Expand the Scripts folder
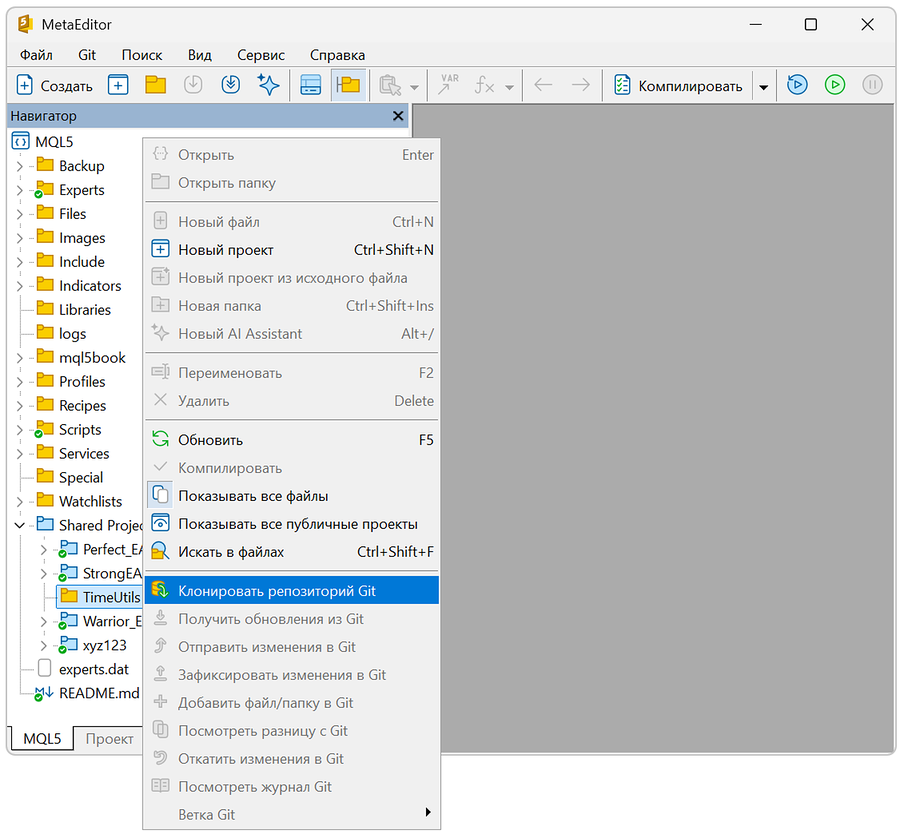 click(x=20, y=430)
